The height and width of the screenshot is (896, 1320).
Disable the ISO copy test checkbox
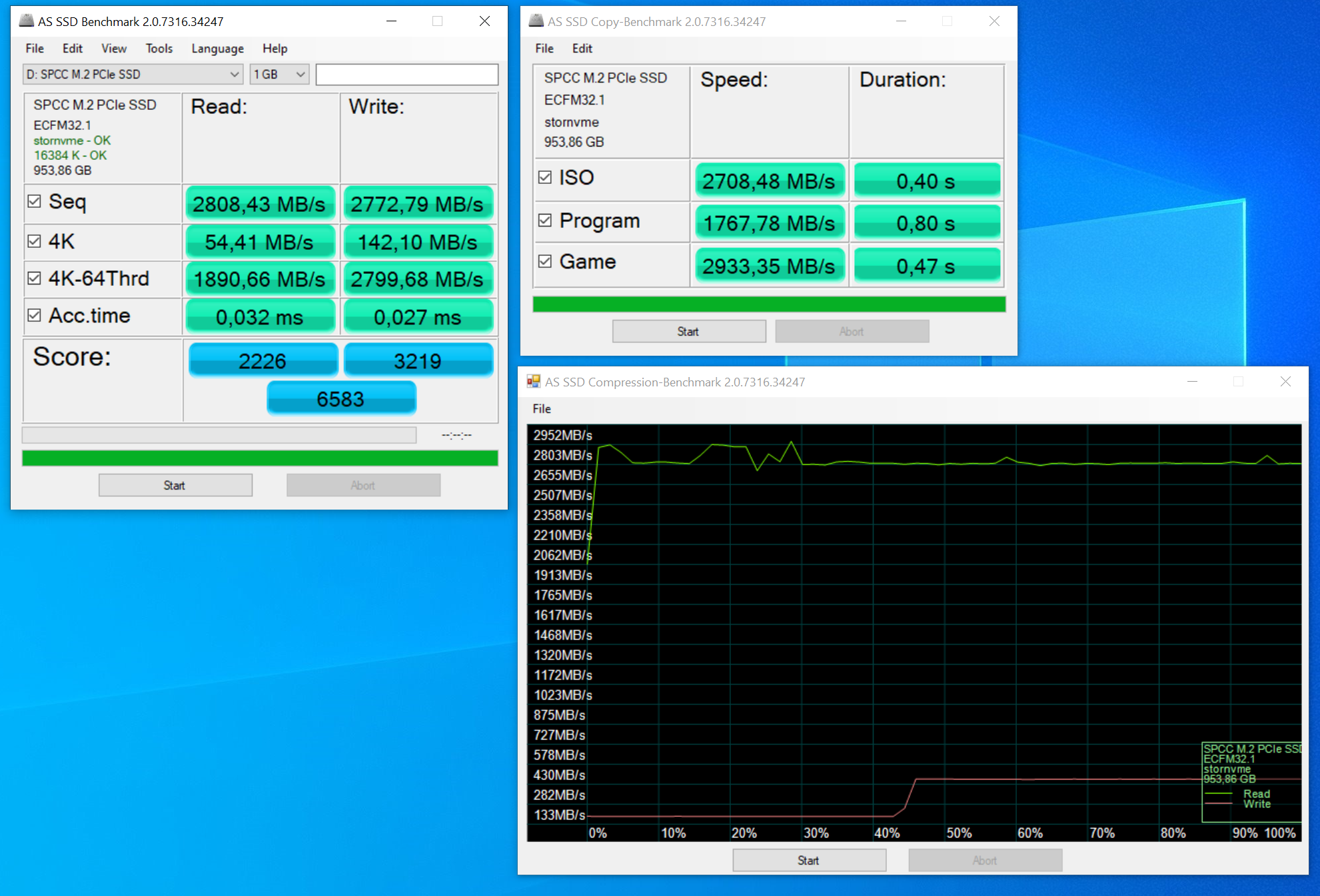point(545,177)
